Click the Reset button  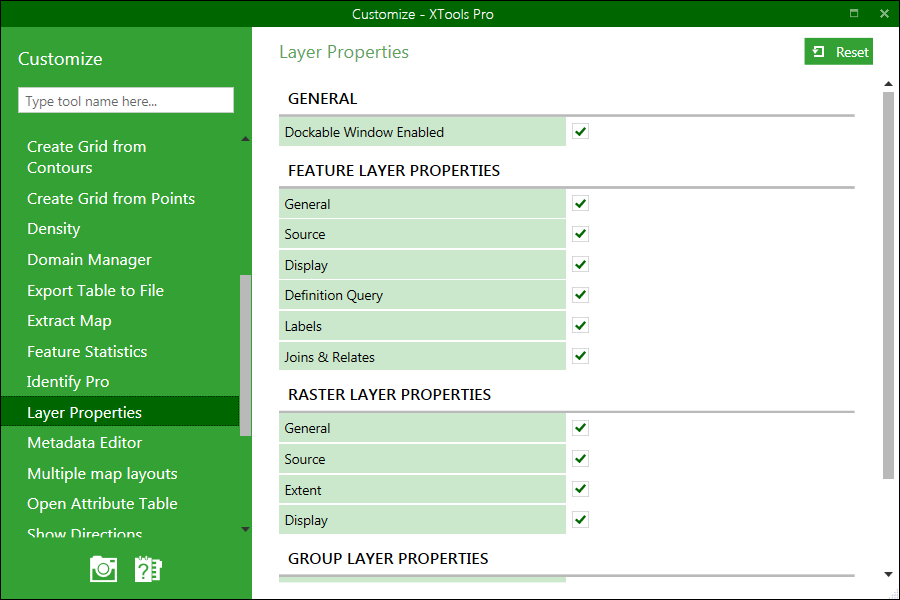[838, 52]
